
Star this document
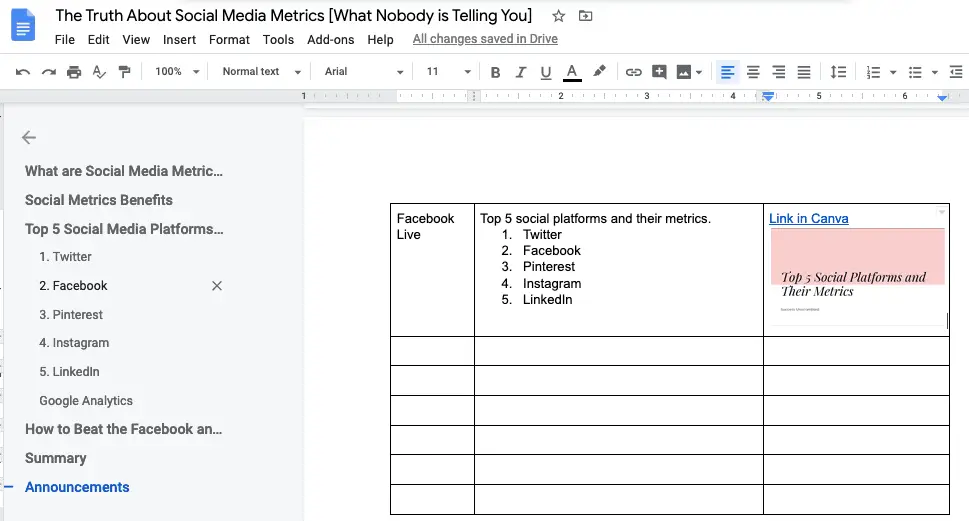[x=559, y=16]
